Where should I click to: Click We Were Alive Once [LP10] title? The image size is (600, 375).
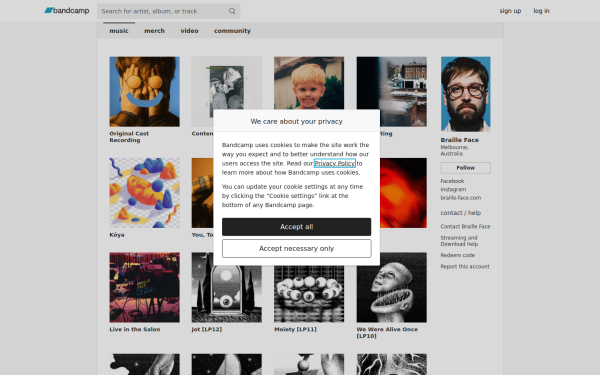click(x=387, y=333)
